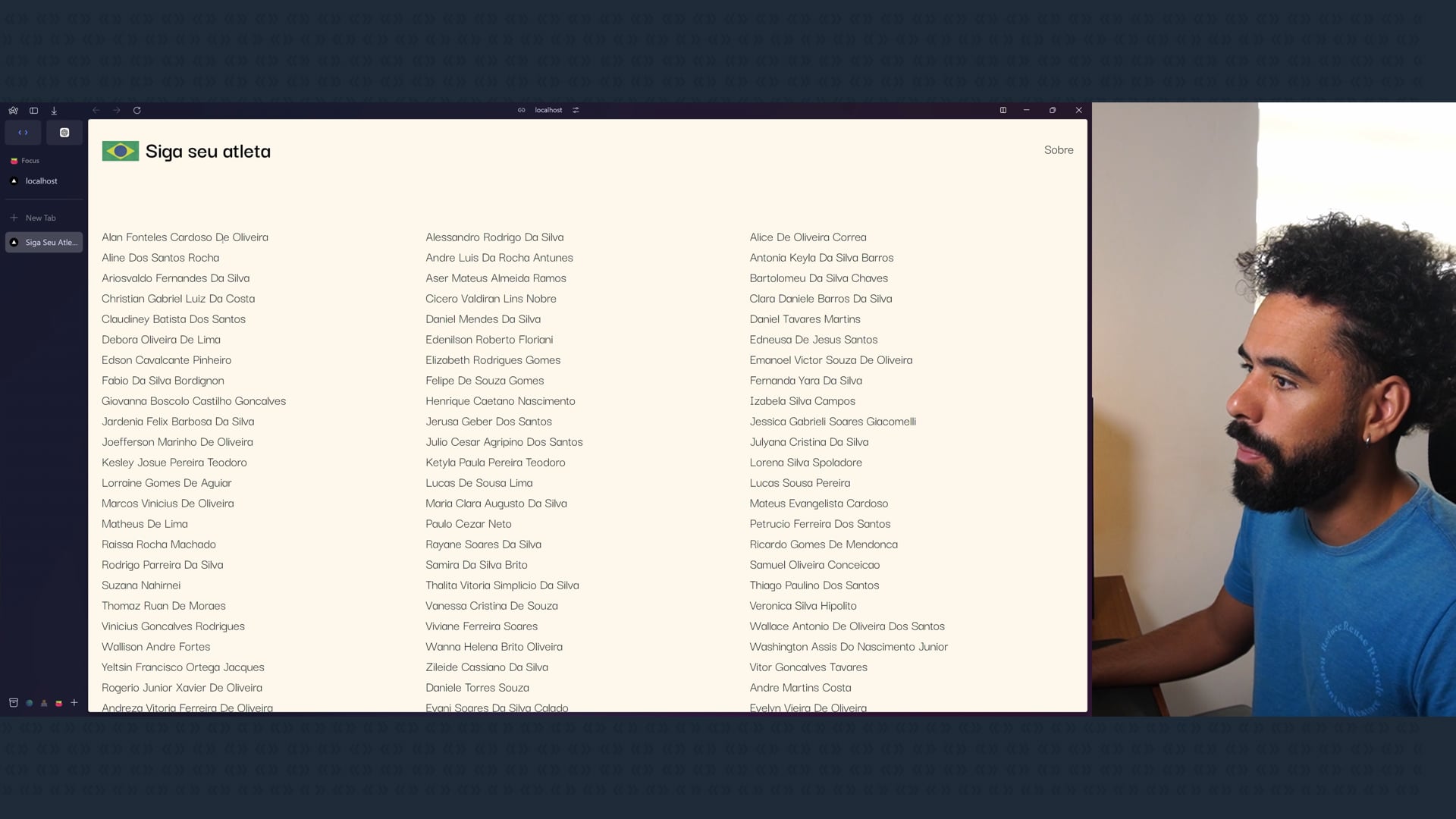
Task: Open the archive box icon in sidebar
Action: (x=14, y=703)
